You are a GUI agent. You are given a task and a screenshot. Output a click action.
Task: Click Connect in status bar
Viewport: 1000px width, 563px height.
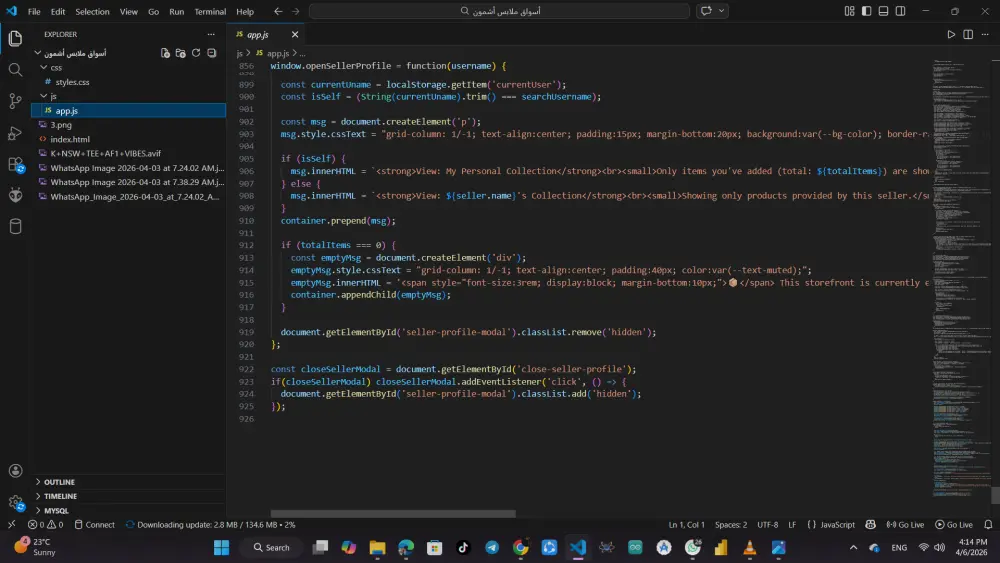94,525
